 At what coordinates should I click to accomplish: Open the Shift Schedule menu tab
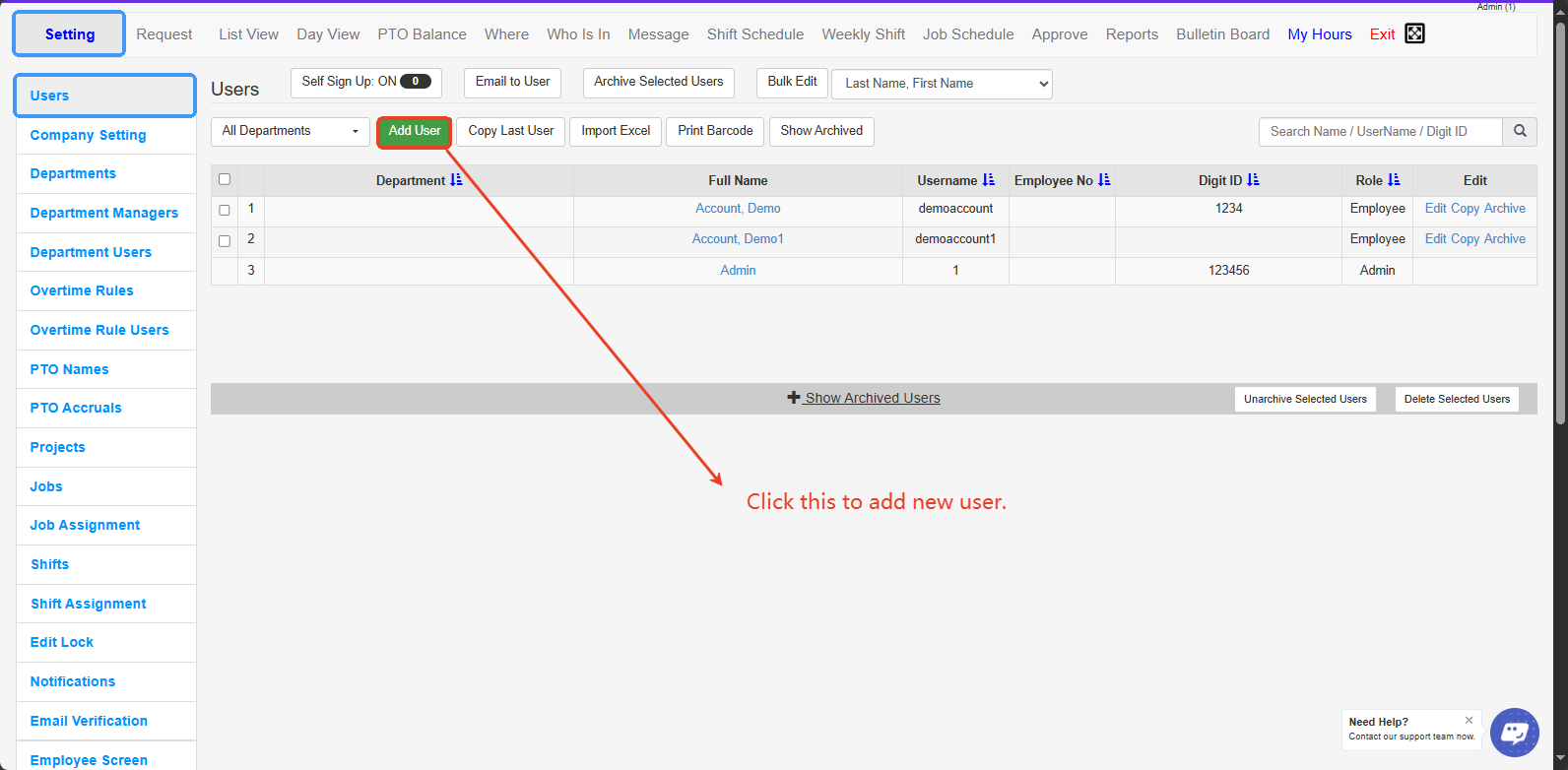754,34
